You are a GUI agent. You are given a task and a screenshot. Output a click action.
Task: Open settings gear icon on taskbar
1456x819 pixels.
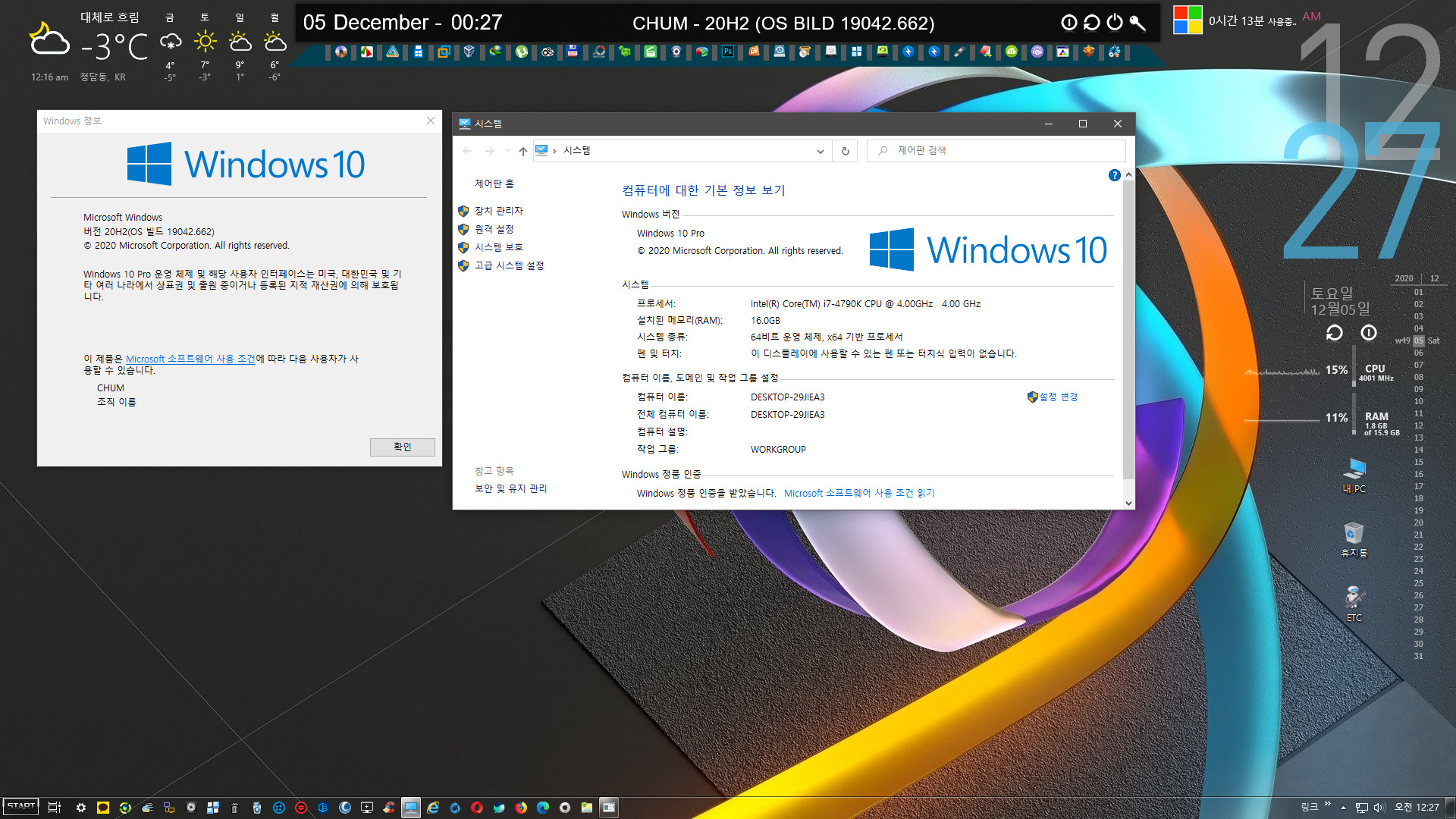pos(81,808)
